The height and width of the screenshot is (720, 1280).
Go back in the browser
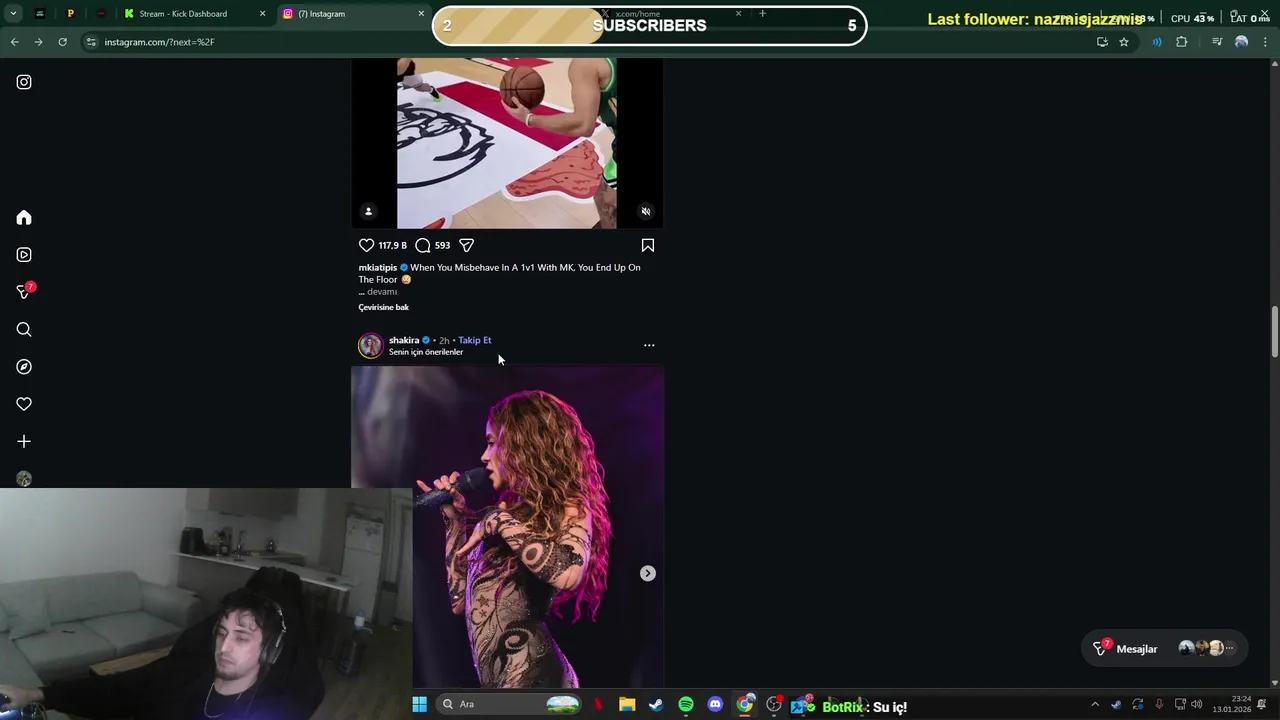pos(14,42)
